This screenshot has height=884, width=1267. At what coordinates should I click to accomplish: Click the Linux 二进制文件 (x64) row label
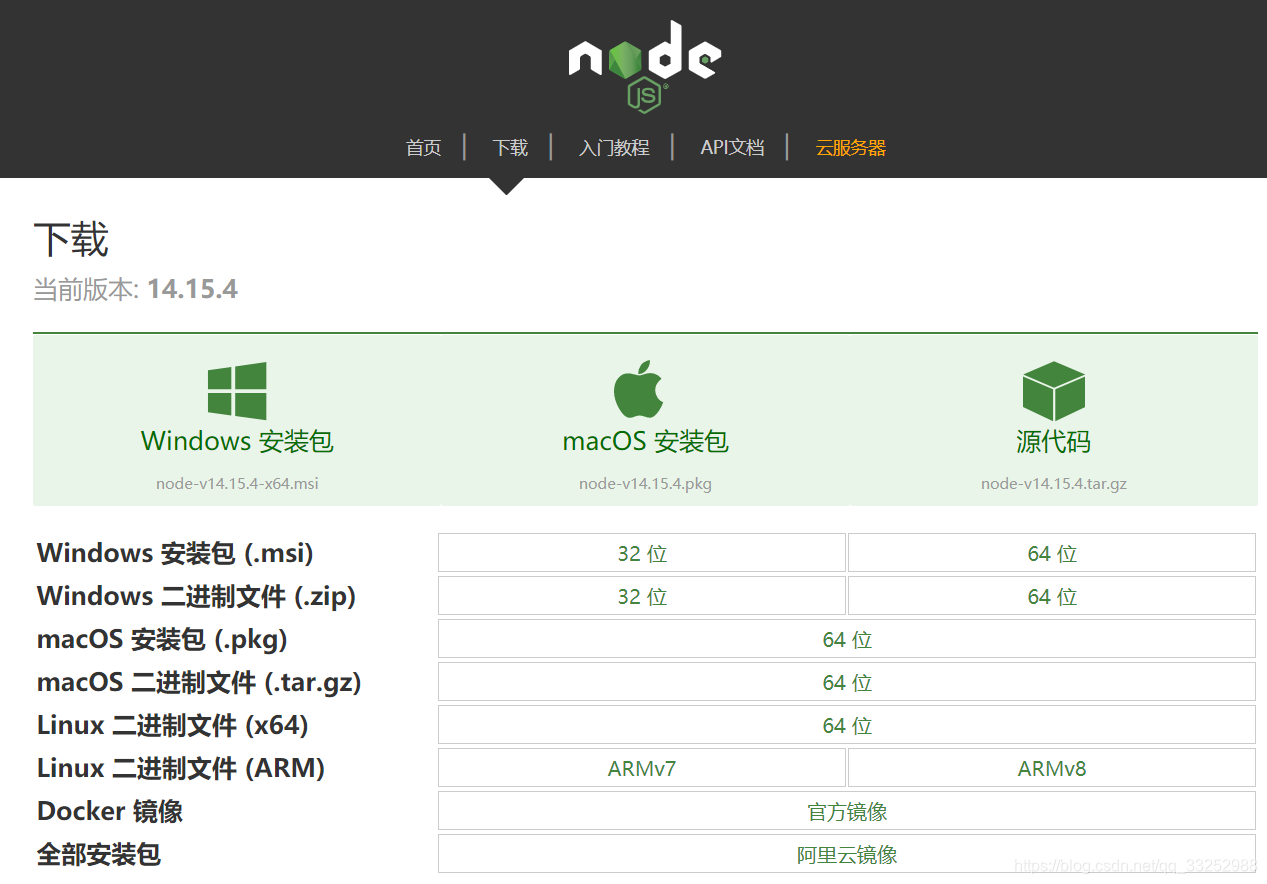tap(172, 725)
